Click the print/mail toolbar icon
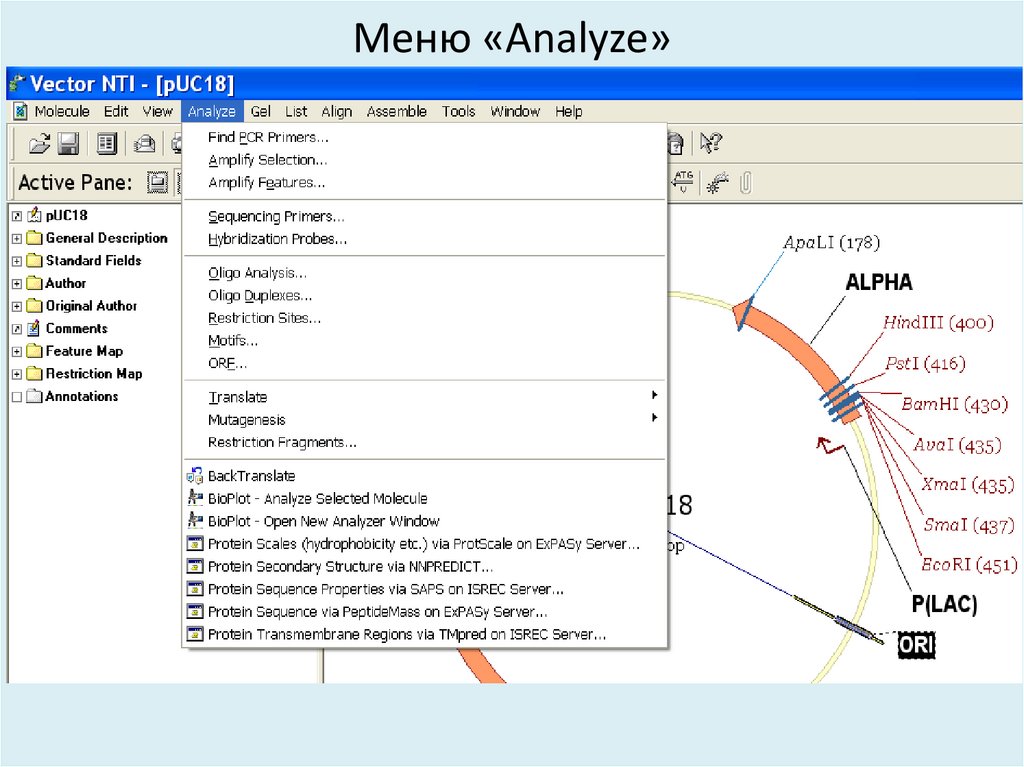 145,143
